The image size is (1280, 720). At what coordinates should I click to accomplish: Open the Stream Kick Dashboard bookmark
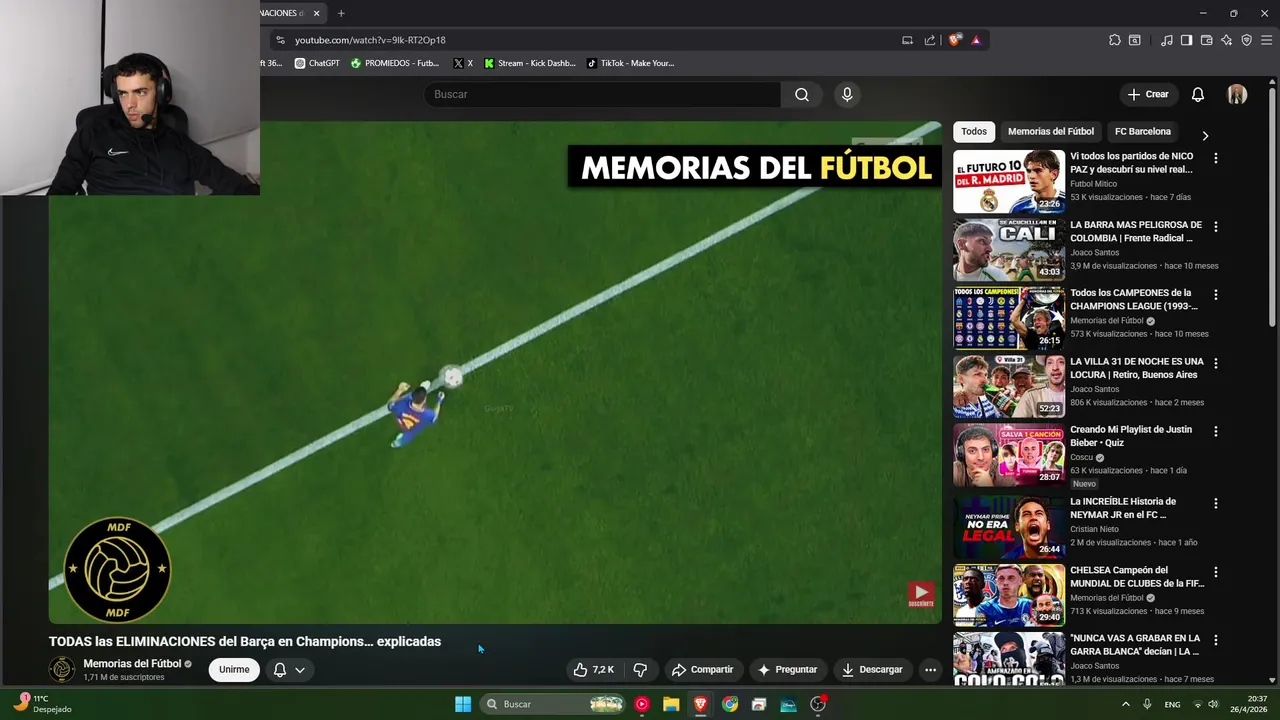(530, 63)
